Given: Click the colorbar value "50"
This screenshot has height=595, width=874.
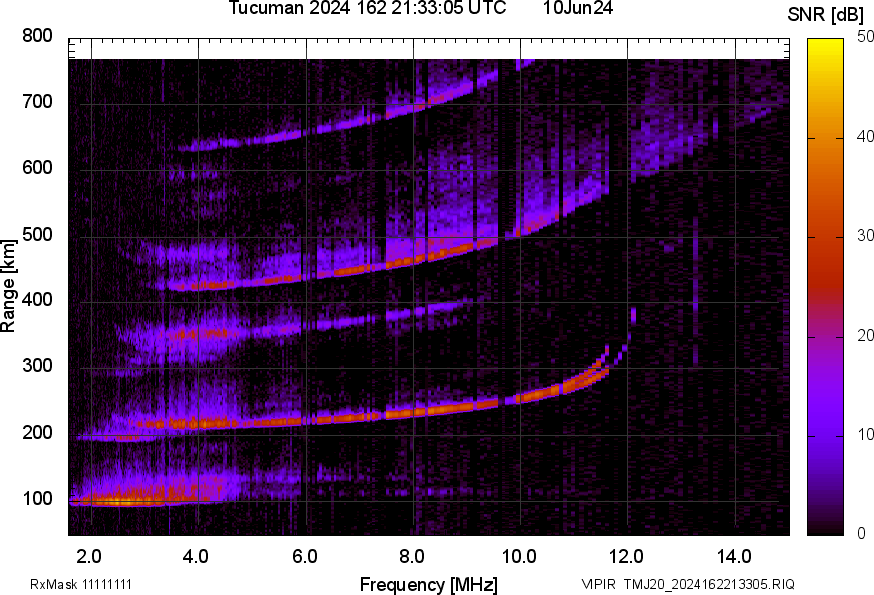Looking at the screenshot, I should (x=866, y=37).
